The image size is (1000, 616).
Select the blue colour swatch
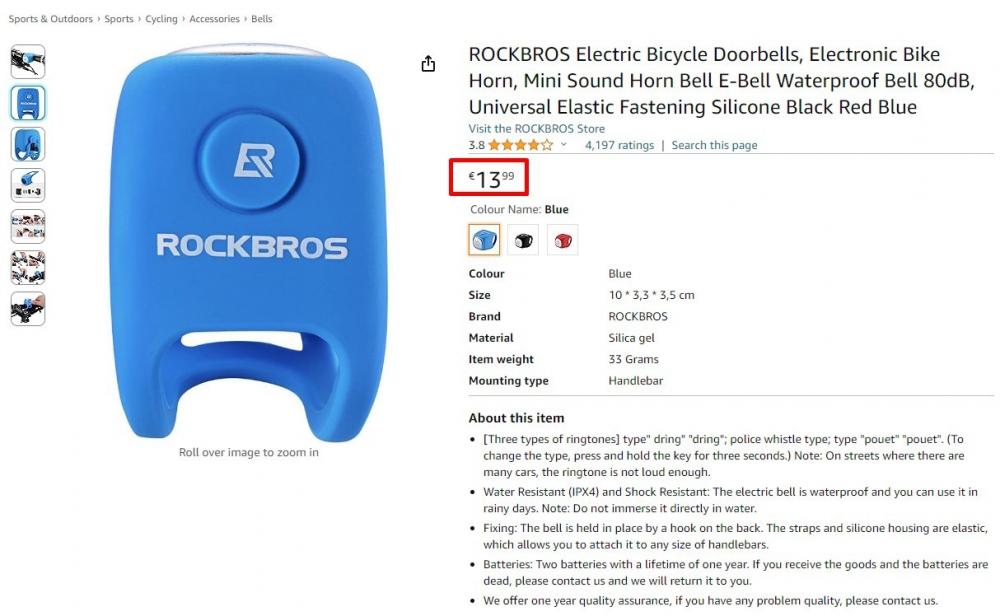pos(484,240)
